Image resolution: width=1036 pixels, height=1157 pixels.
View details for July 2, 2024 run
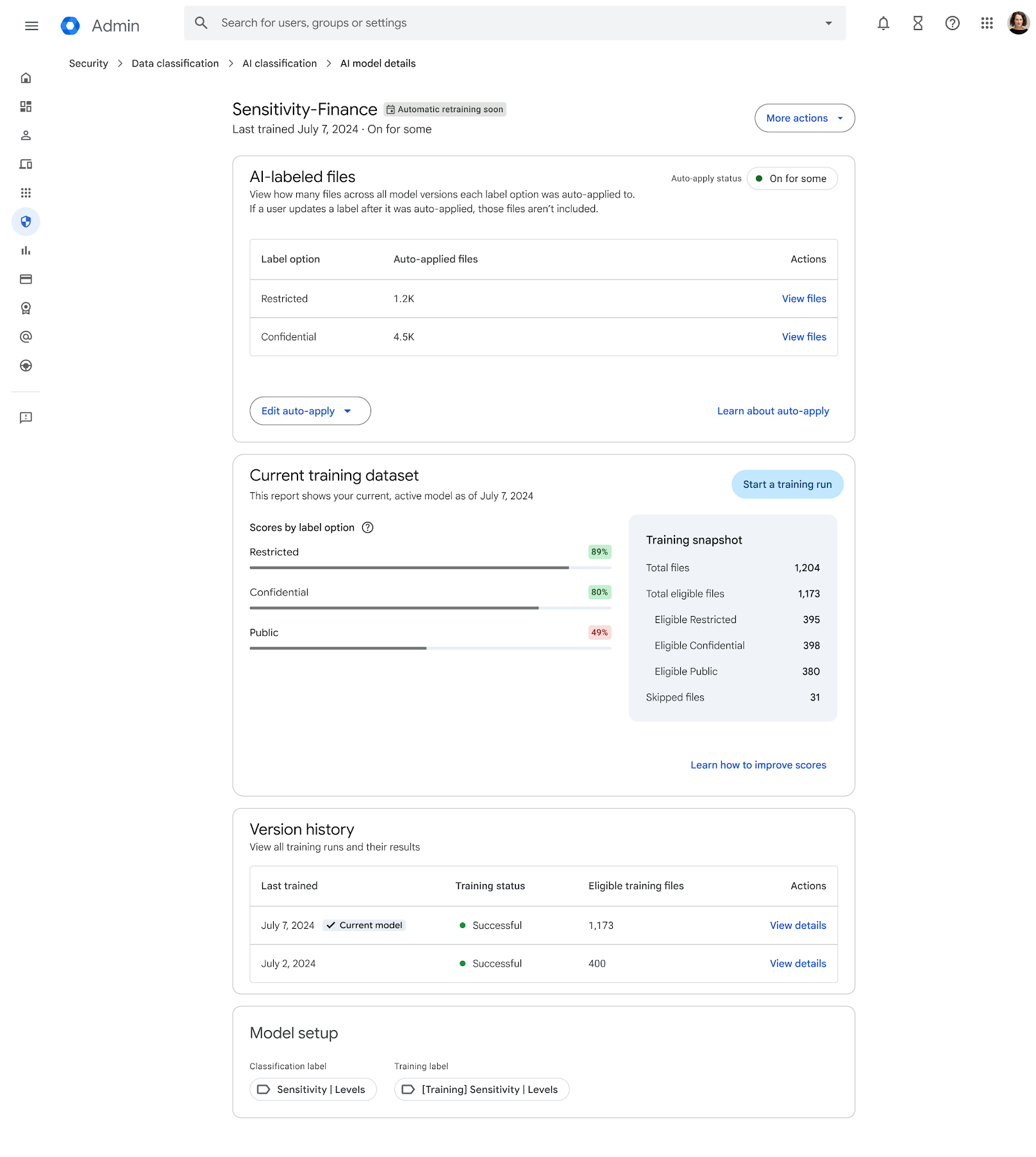click(x=798, y=964)
